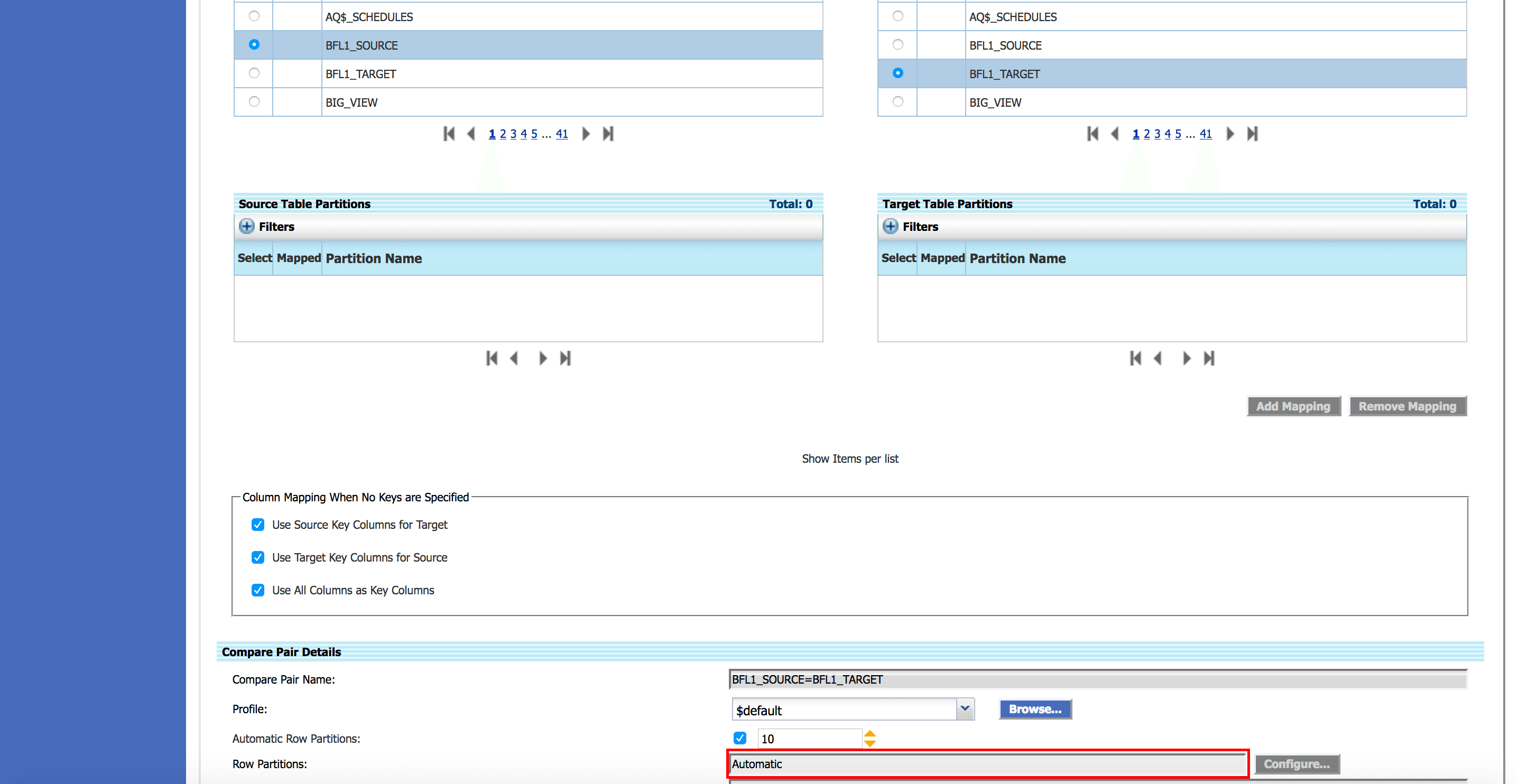1518x784 pixels.
Task: Click next page arrow under Source Table Partitions
Action: pos(543,358)
